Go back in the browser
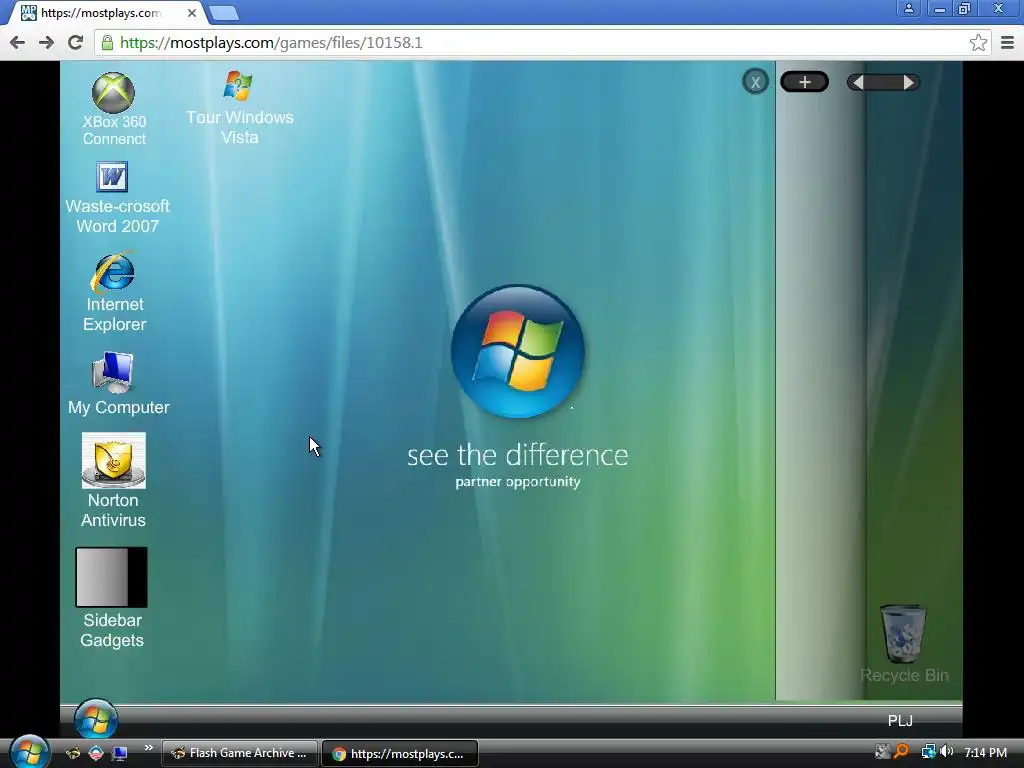This screenshot has height=768, width=1024. pos(18,42)
